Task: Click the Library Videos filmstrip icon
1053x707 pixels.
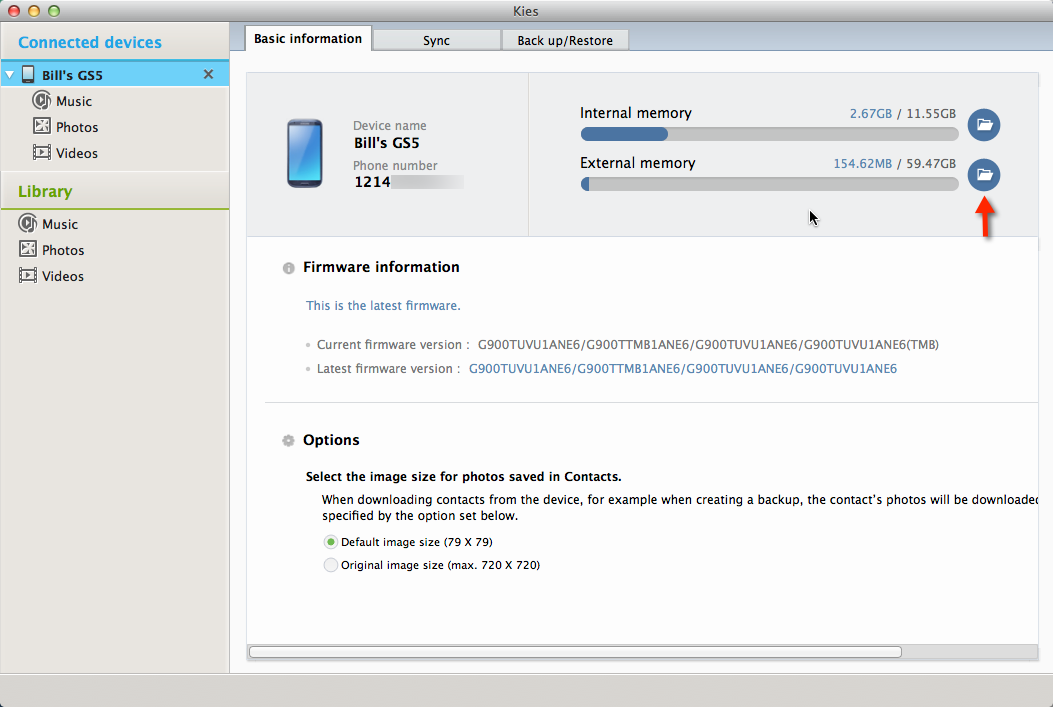Action: 28,275
